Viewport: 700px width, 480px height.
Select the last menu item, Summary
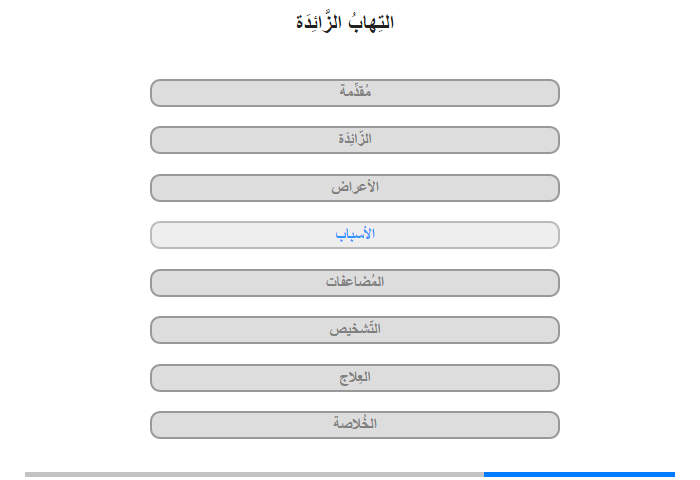click(355, 425)
